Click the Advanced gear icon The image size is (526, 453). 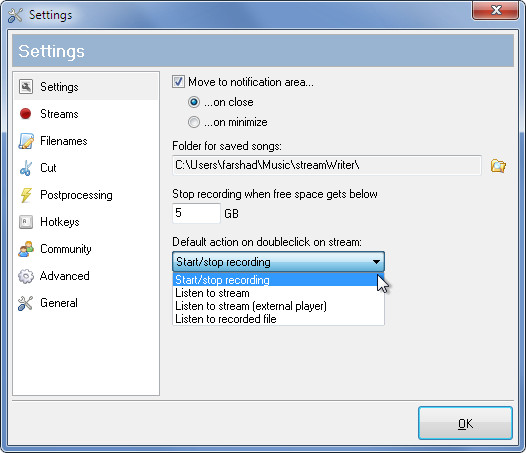click(x=26, y=276)
